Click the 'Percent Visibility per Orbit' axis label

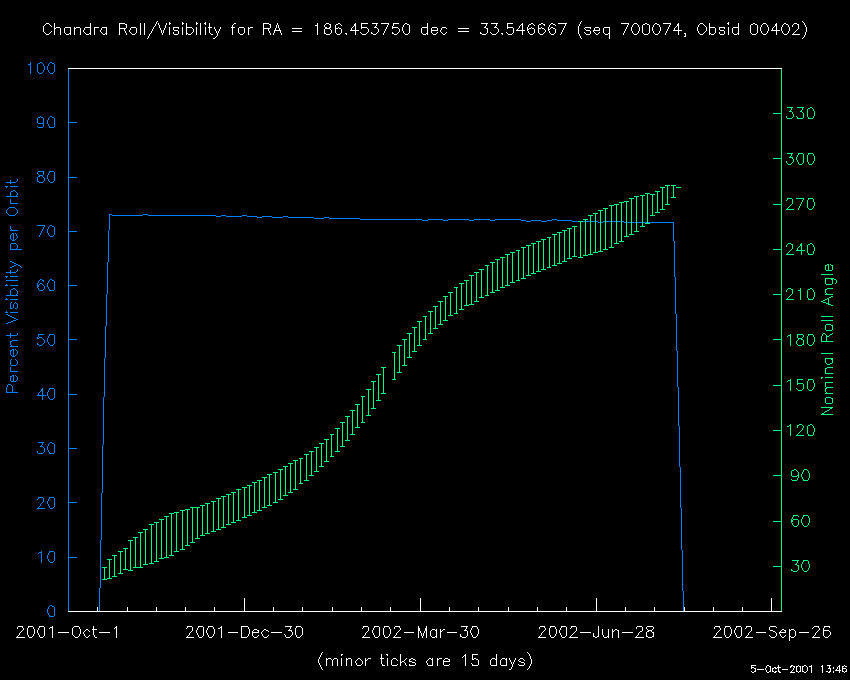point(14,286)
